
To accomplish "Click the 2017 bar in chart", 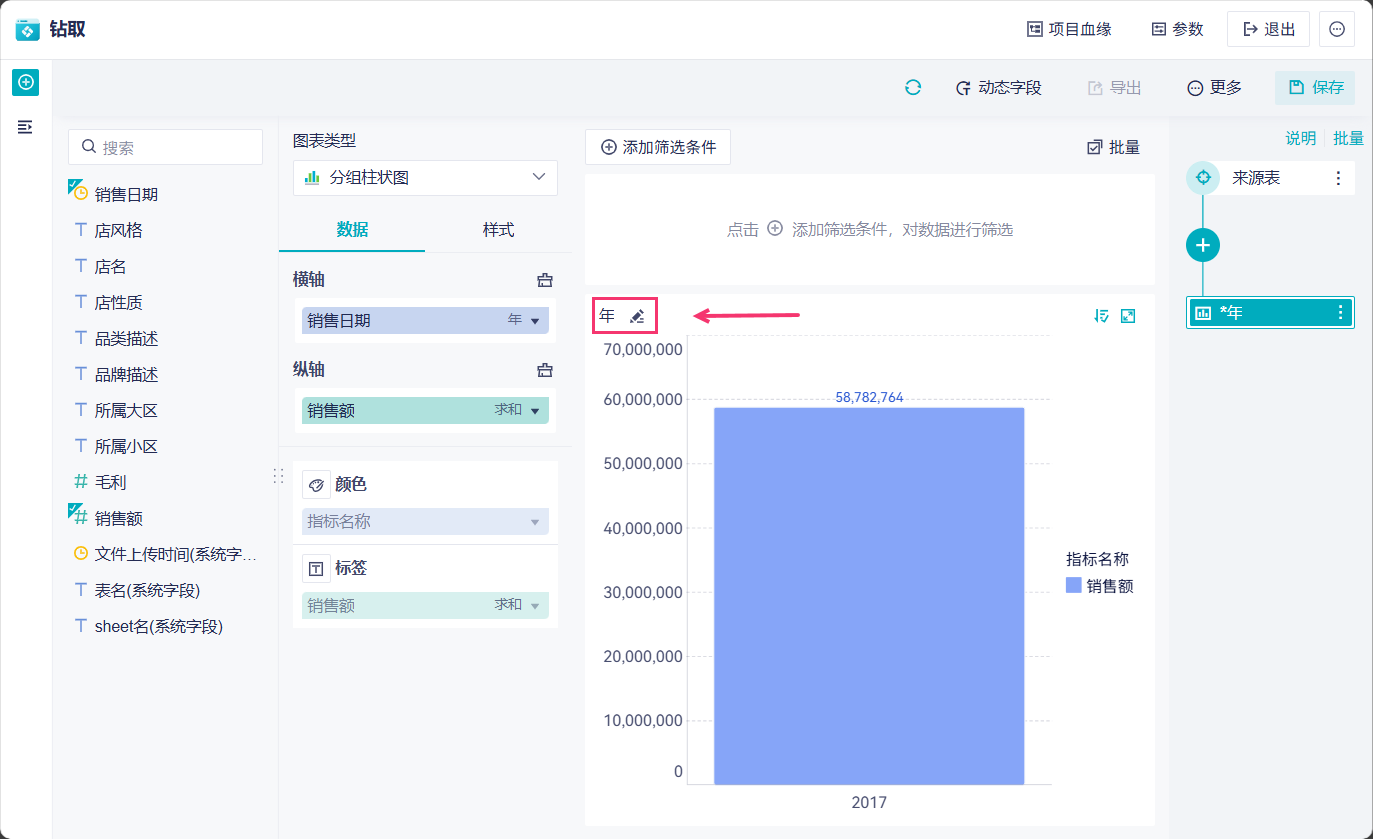I will point(869,596).
